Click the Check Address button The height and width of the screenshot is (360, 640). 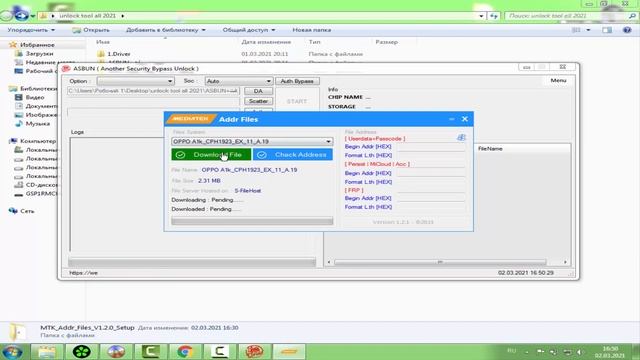293,155
